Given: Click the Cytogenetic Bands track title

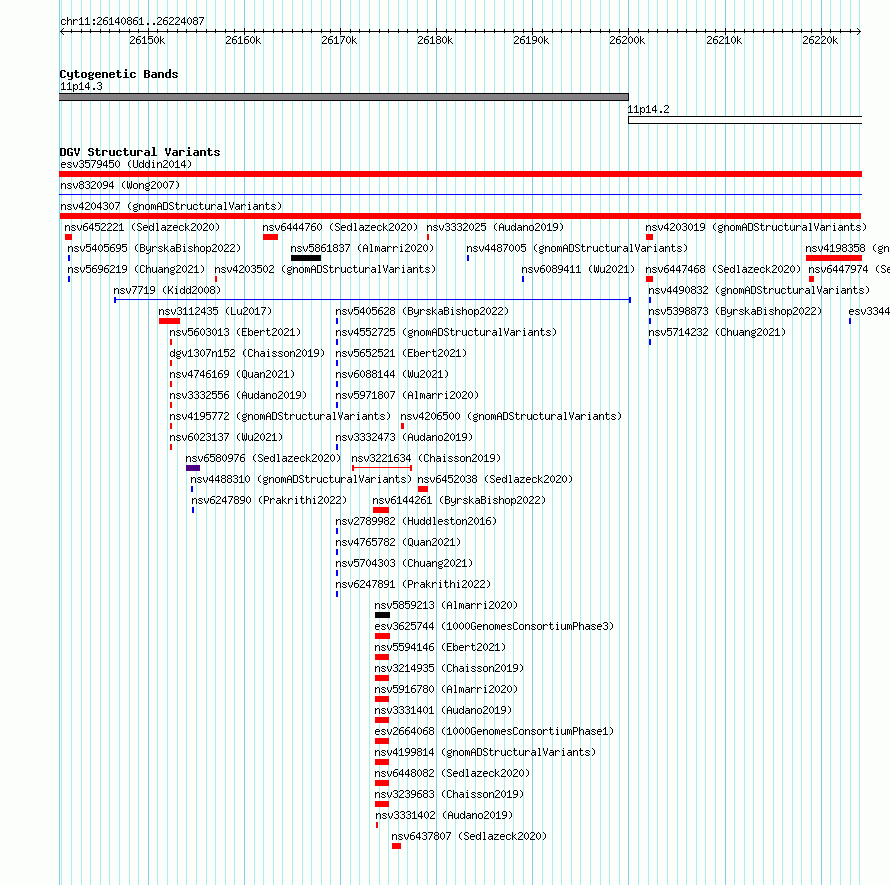Looking at the screenshot, I should pos(119,74).
